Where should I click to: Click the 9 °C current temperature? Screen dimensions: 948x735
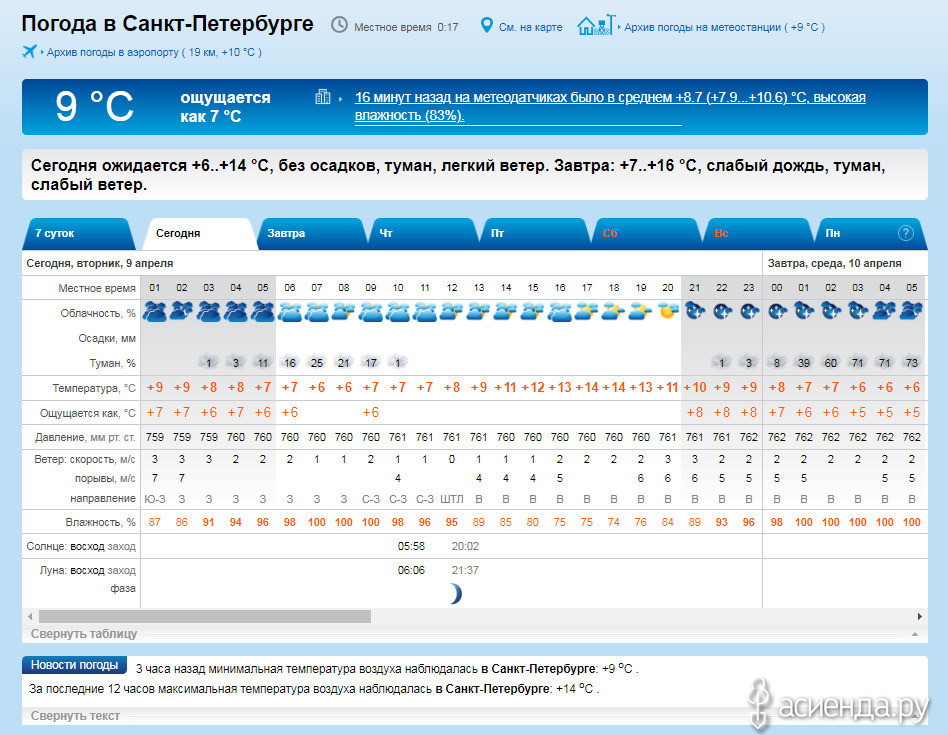(x=94, y=106)
